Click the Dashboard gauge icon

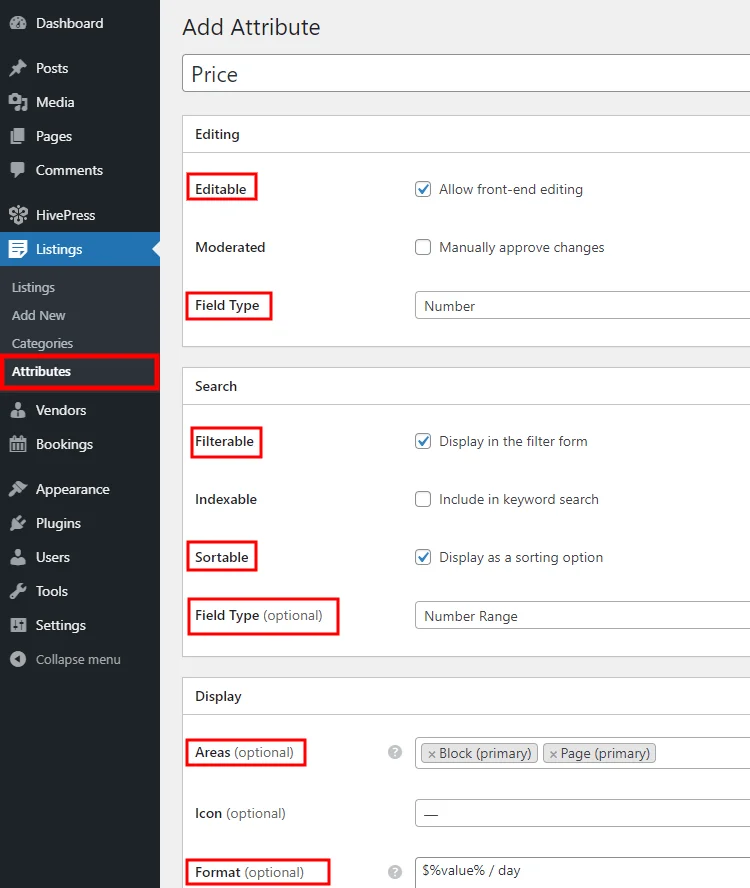click(18, 23)
